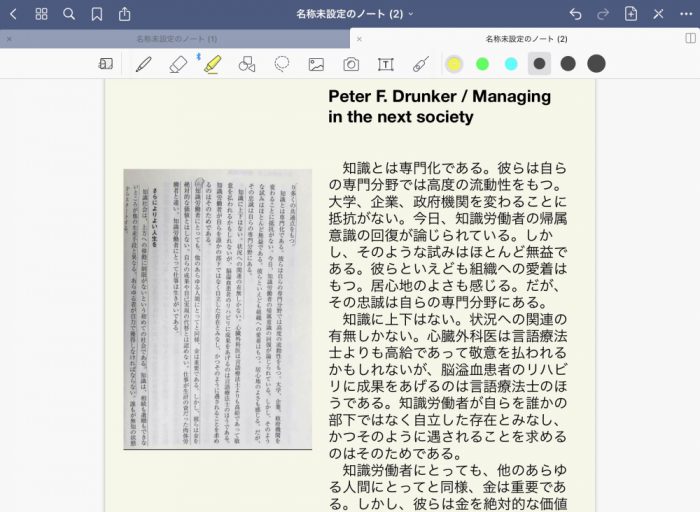700x512 pixels.
Task: Select the Pen tool
Action: (143, 64)
